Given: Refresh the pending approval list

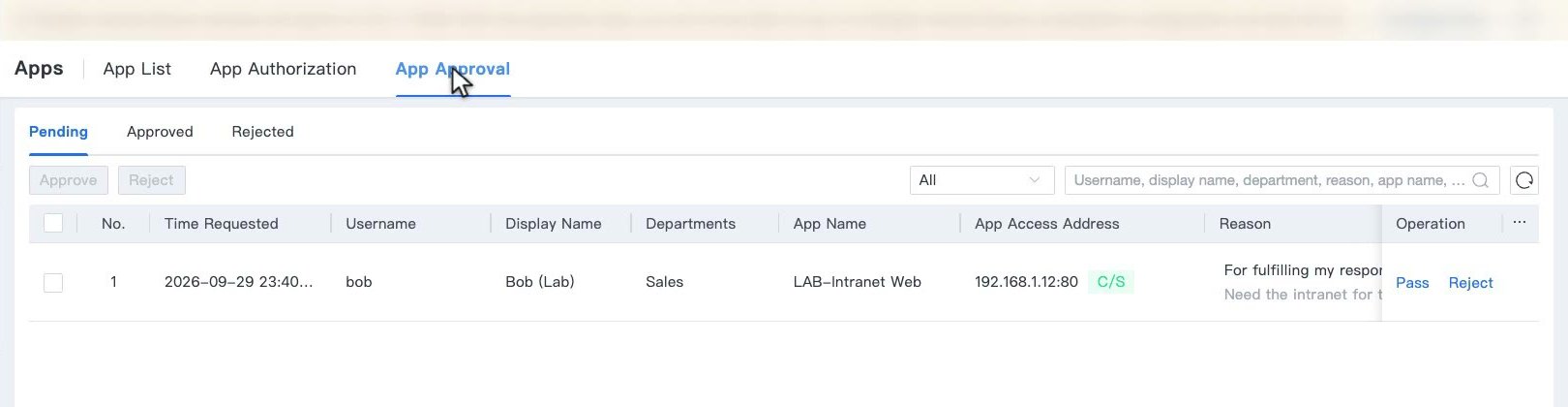Looking at the screenshot, I should point(1524,180).
